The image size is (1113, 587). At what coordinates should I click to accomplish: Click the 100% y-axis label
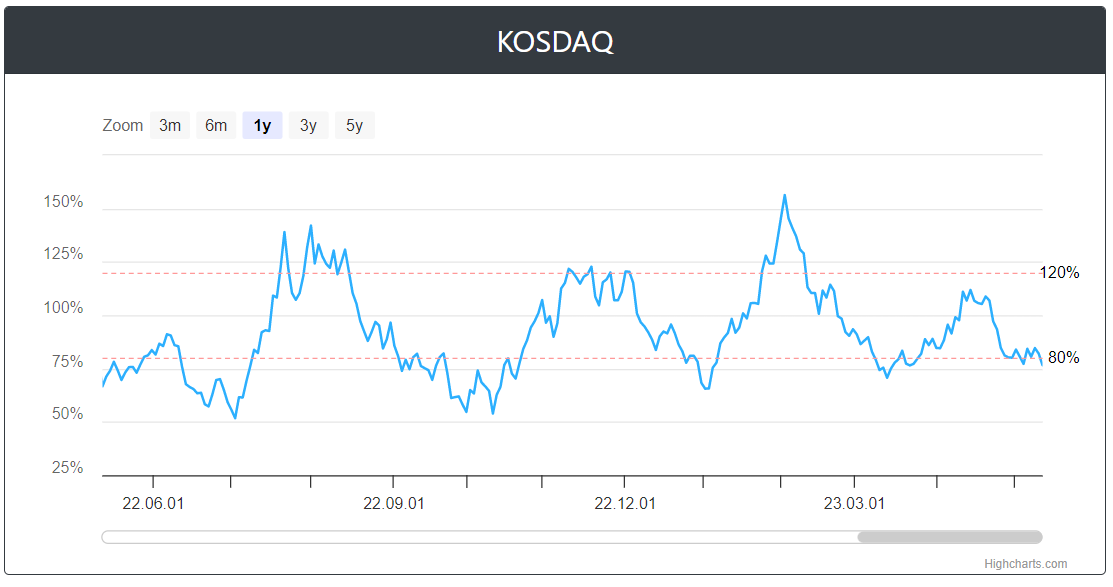coord(63,308)
